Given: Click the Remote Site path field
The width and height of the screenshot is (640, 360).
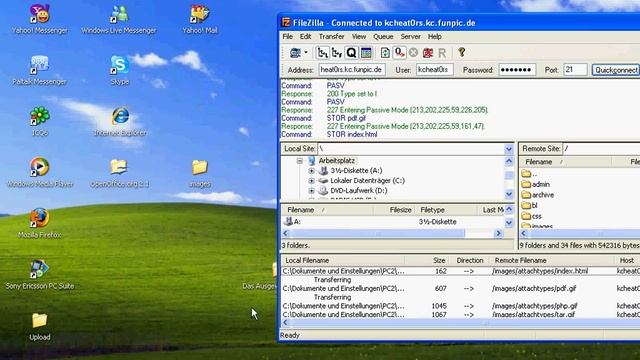Looking at the screenshot, I should pyautogui.click(x=601, y=149).
